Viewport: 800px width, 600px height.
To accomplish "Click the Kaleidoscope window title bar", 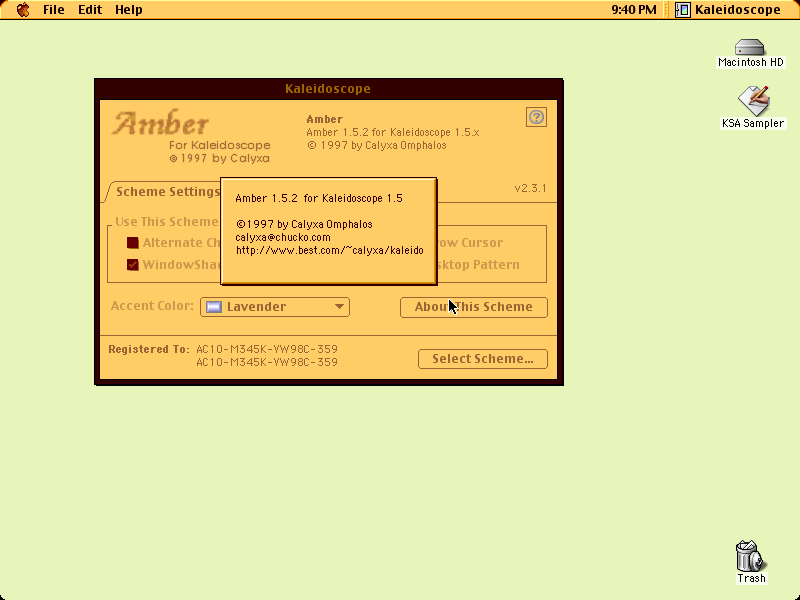I will pyautogui.click(x=329, y=89).
